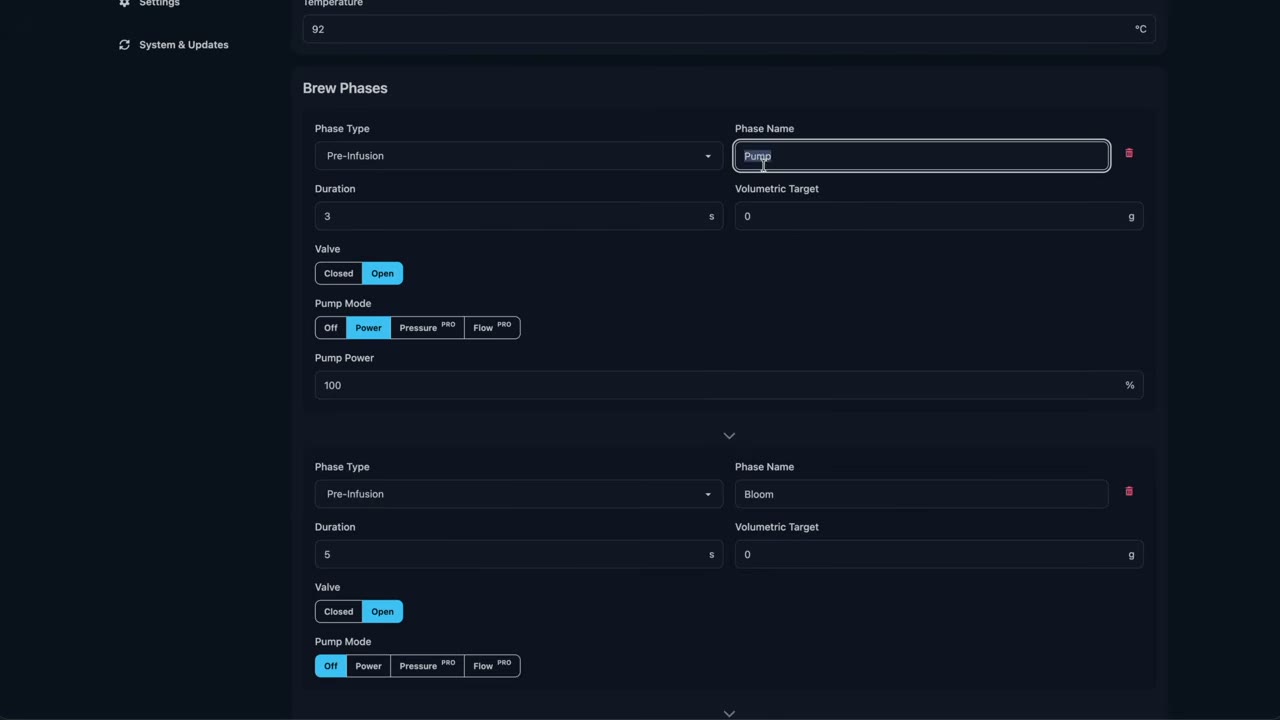Choose Flow PRO mode for Bloom phase
This screenshot has height=720, width=1280.
[x=492, y=666]
